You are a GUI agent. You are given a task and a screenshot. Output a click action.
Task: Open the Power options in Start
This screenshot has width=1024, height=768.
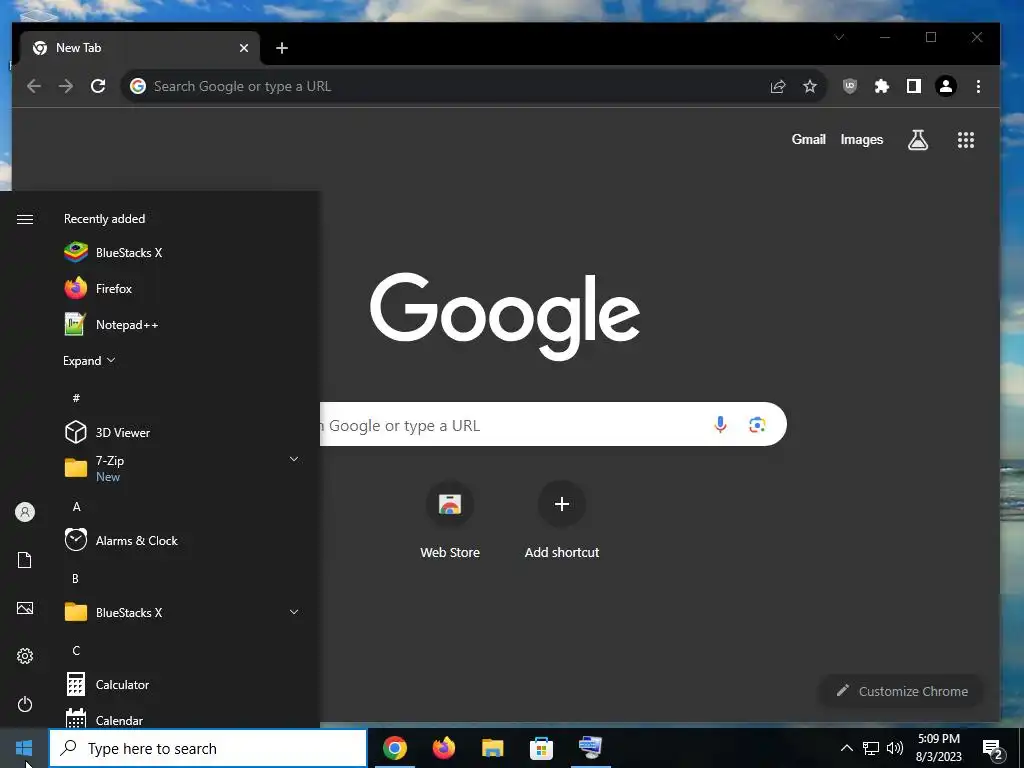pos(25,704)
